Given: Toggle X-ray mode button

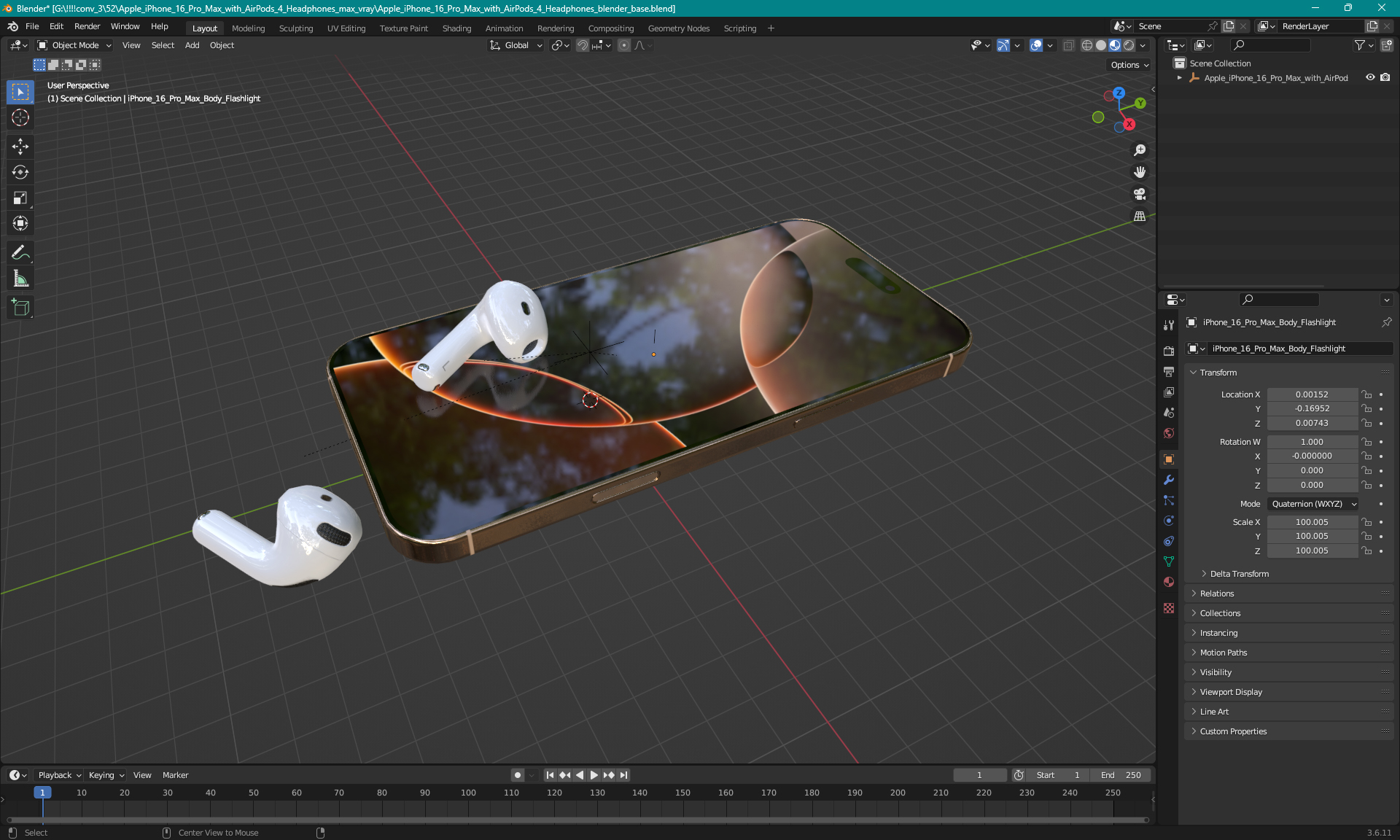Looking at the screenshot, I should 1068,45.
